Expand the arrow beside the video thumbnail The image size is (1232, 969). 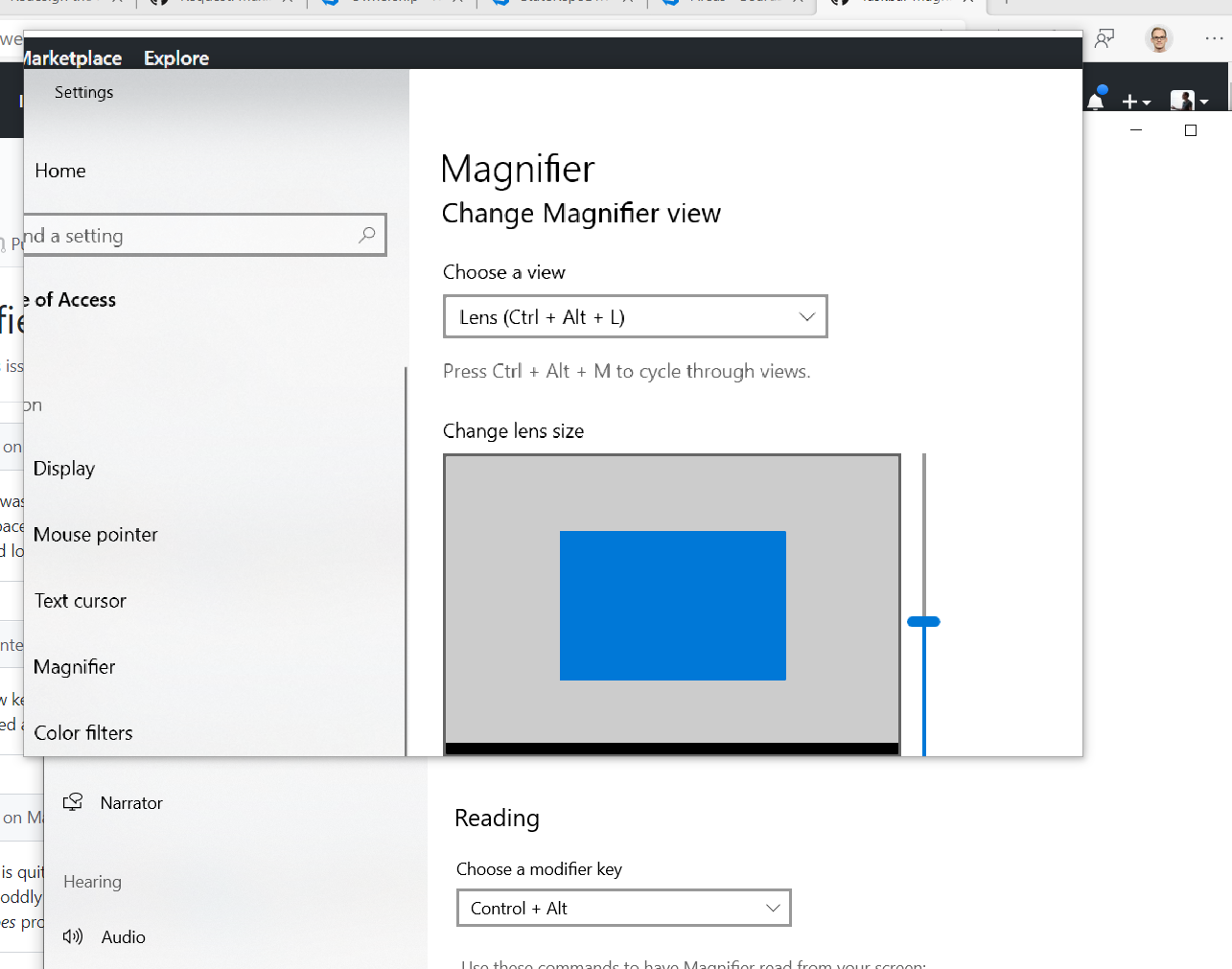point(1205,103)
